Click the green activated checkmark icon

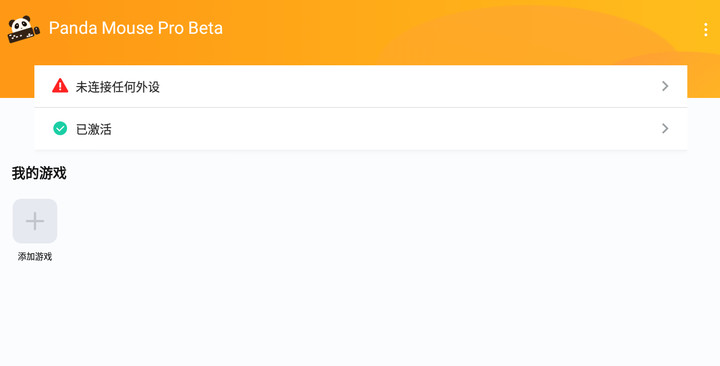click(60, 129)
